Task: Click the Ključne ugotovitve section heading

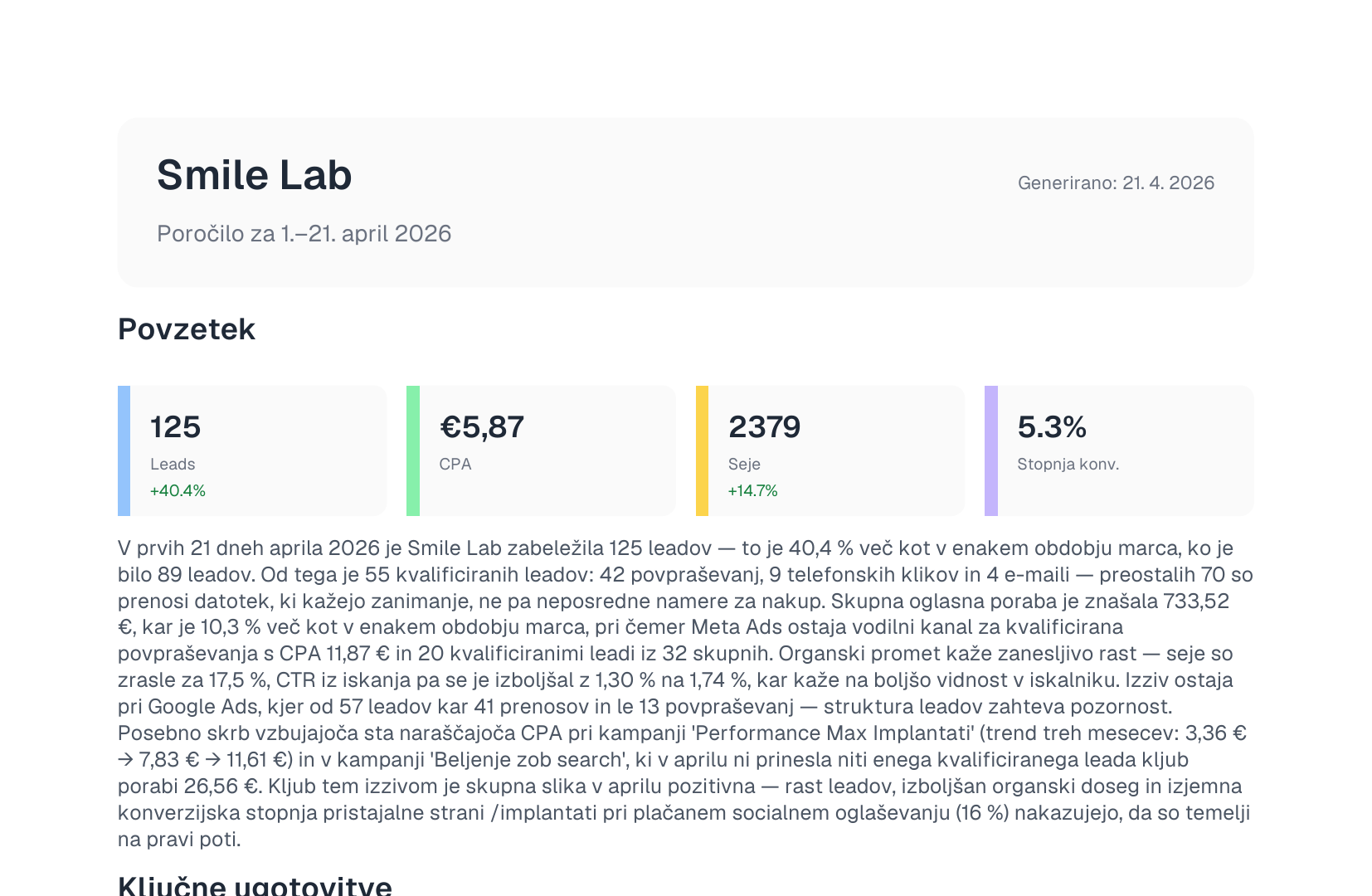Action: [x=255, y=884]
